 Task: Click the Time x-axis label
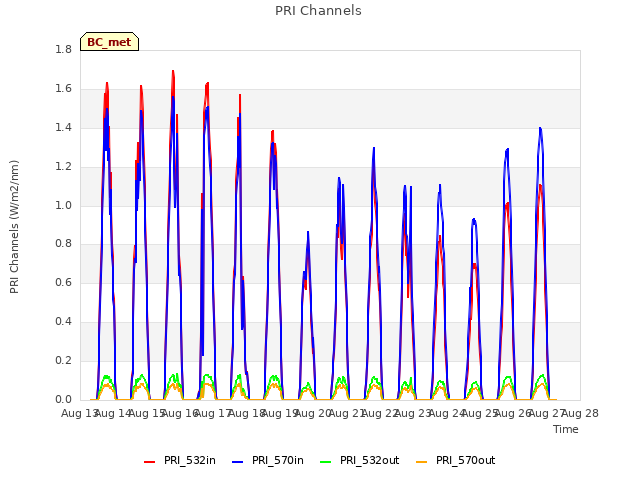566,429
